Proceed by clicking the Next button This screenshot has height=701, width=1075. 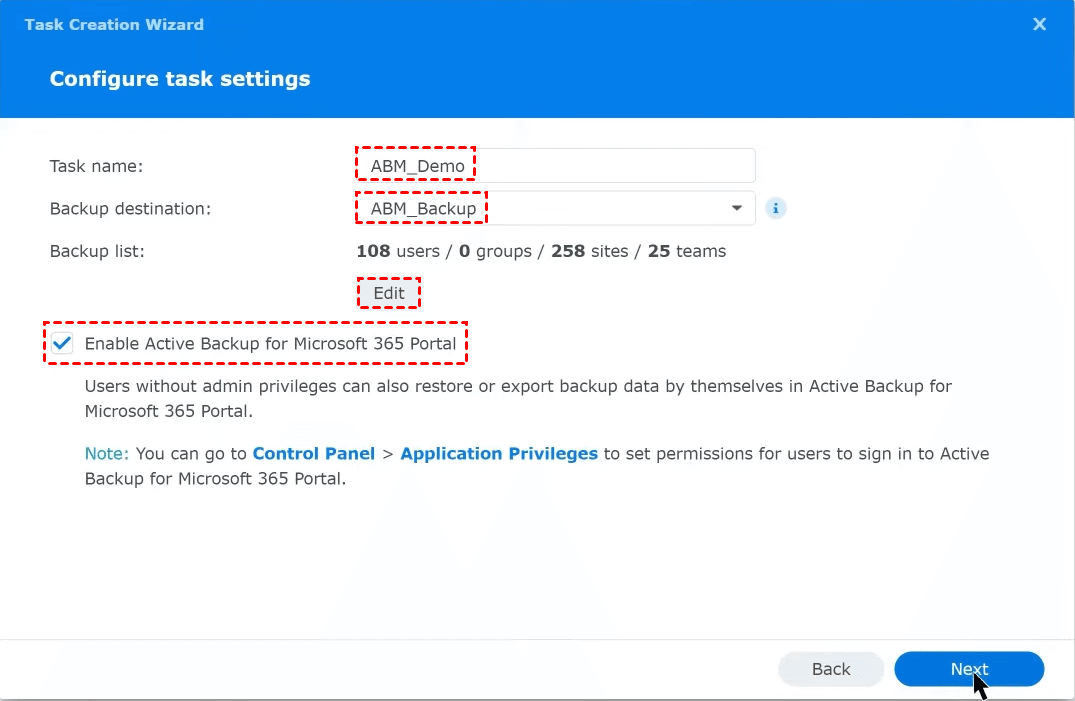[968, 669]
